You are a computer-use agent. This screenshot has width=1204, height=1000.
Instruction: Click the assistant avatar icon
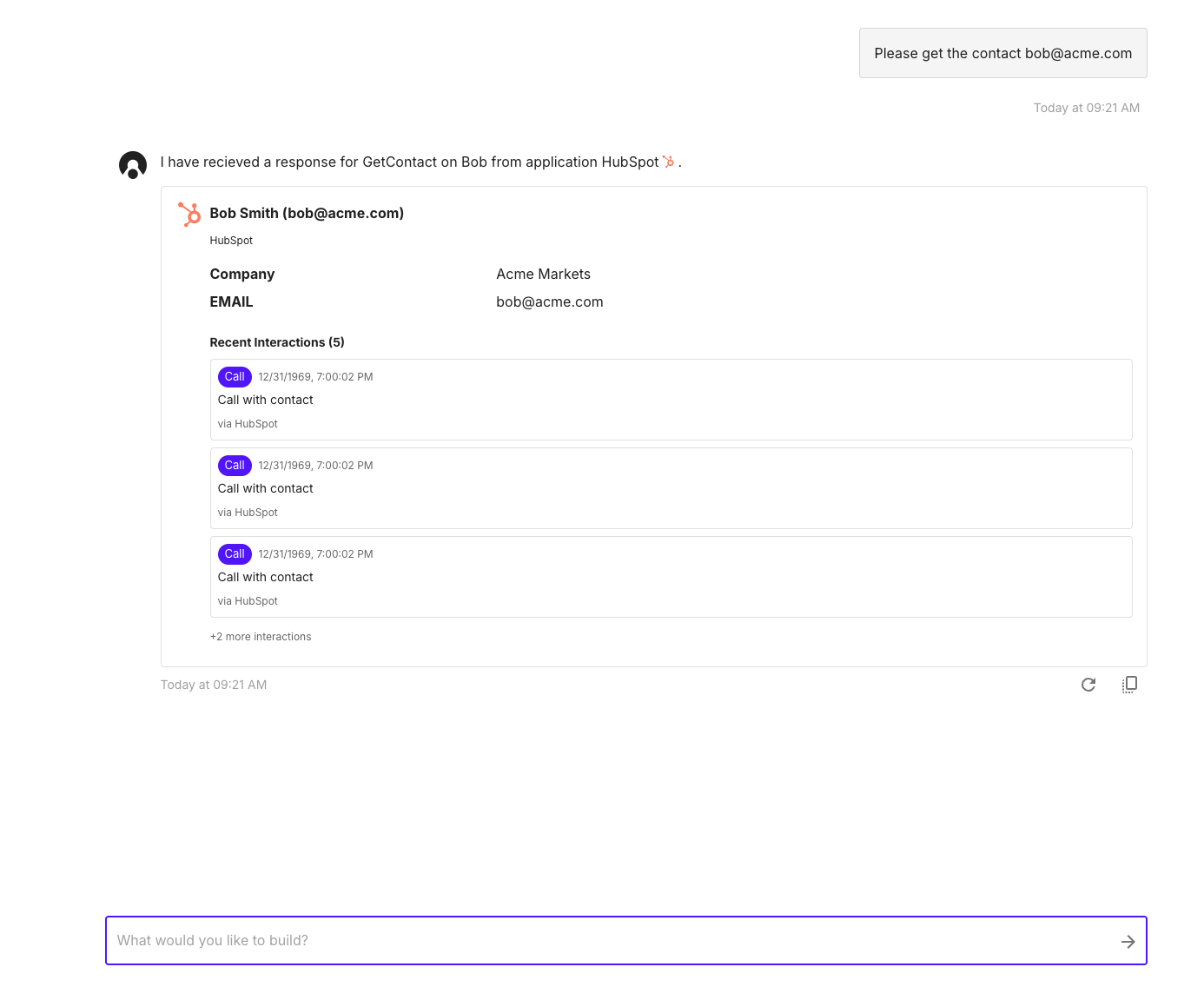133,164
